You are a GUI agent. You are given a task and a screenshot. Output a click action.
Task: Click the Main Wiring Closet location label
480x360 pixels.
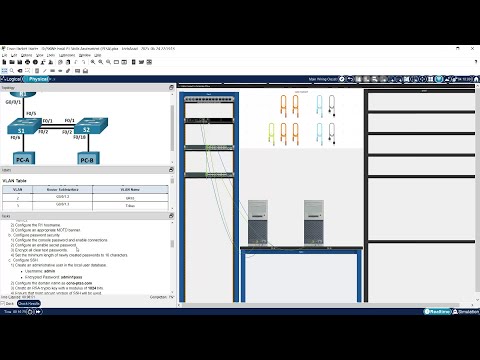323,79
